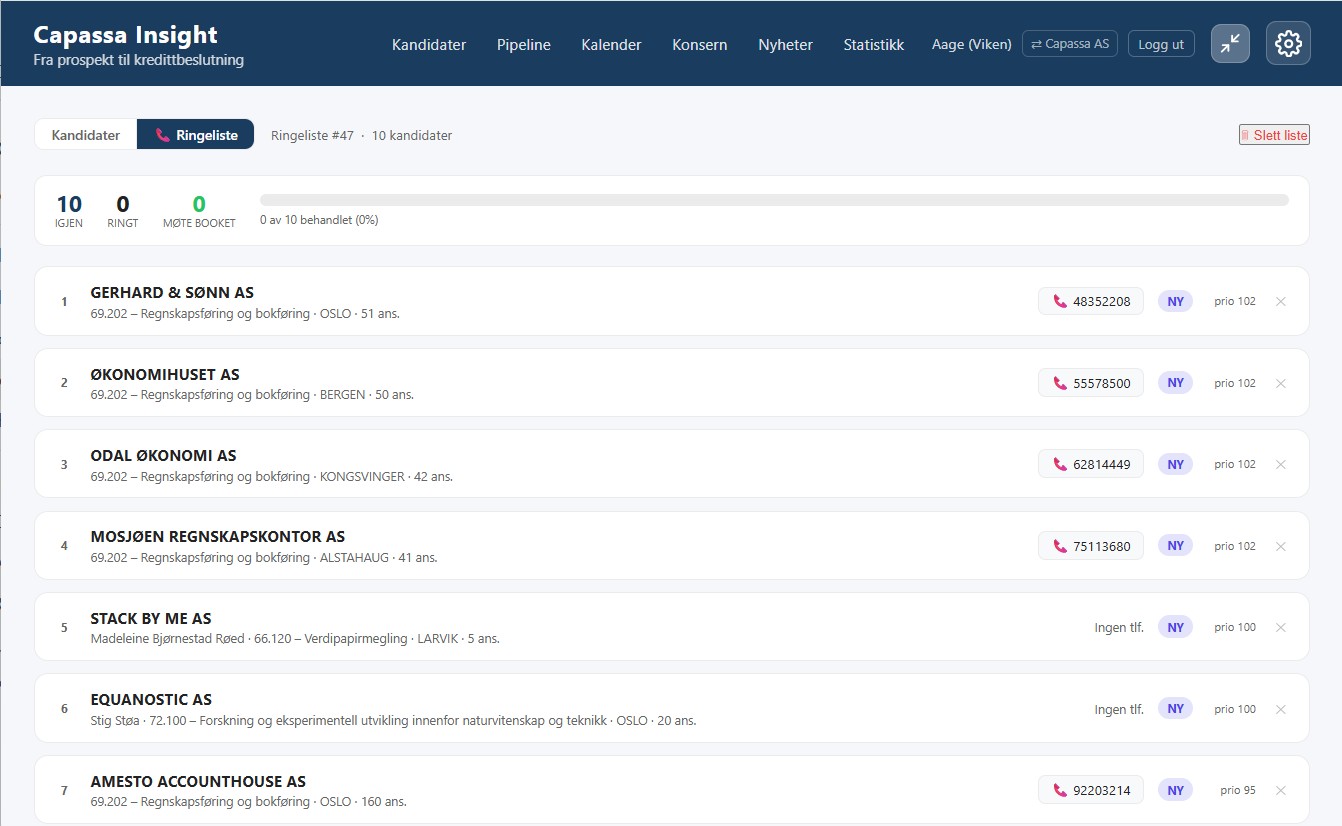Click NY status badge for AMESTO ACCOUNTHOUSE AS
The width and height of the screenshot is (1342, 826).
pyautogui.click(x=1175, y=790)
